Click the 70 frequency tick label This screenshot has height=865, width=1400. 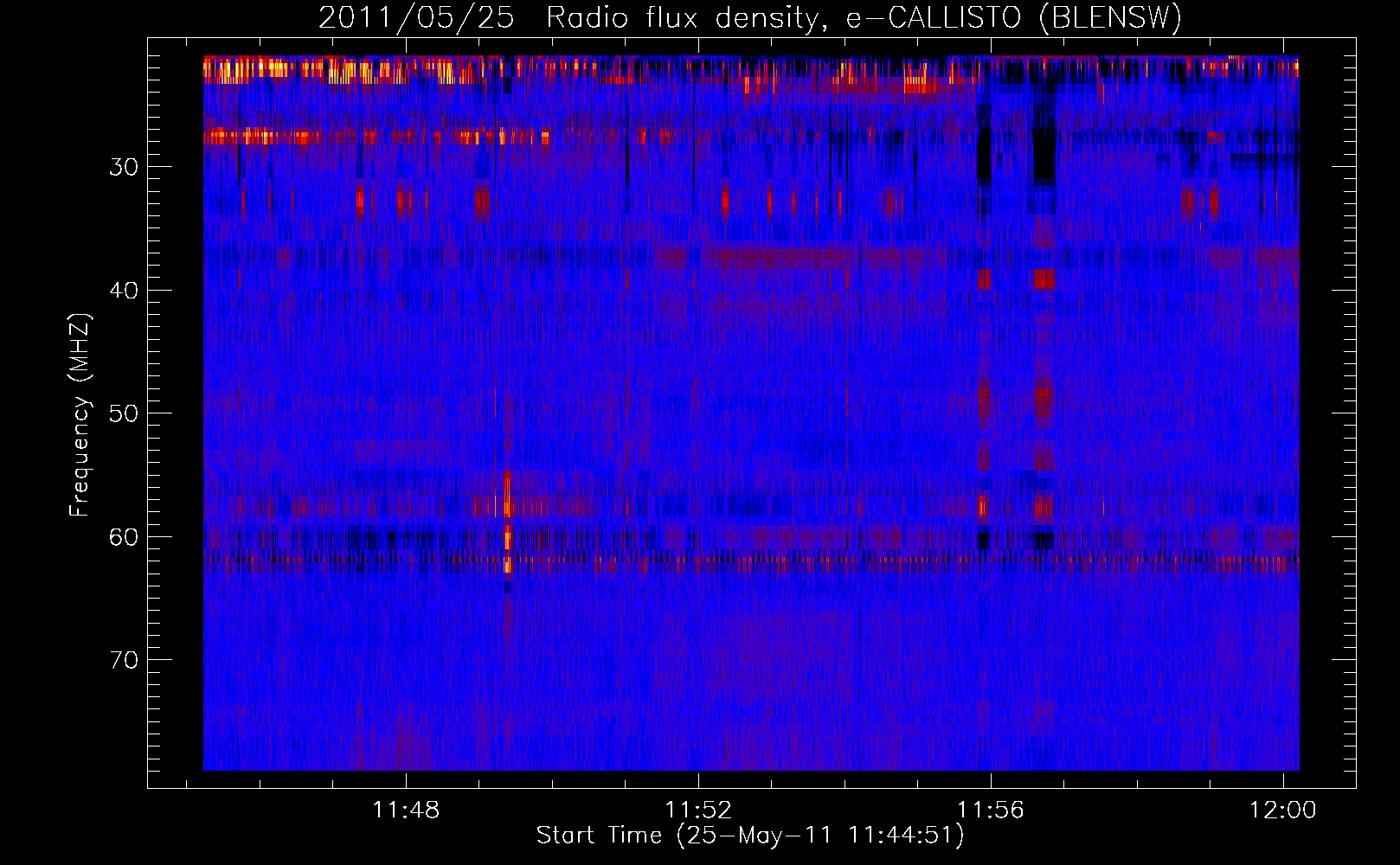[x=124, y=660]
